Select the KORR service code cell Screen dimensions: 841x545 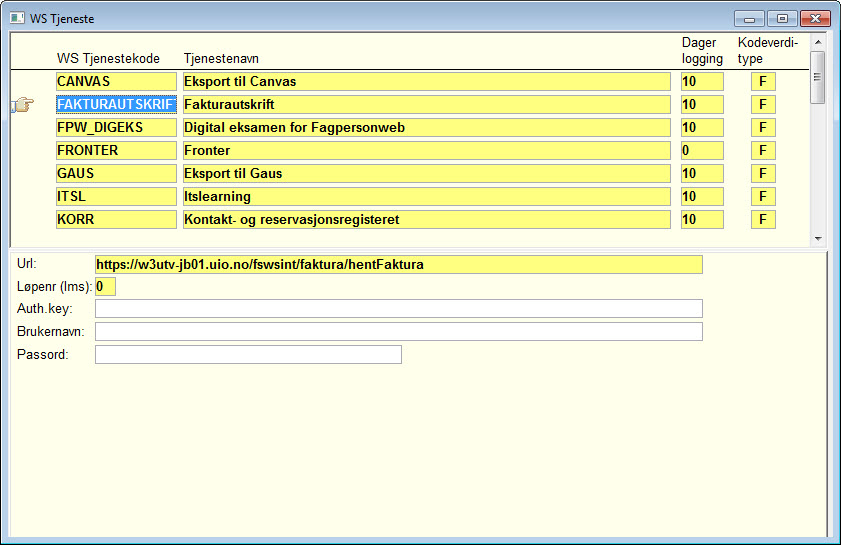pyautogui.click(x=116, y=219)
